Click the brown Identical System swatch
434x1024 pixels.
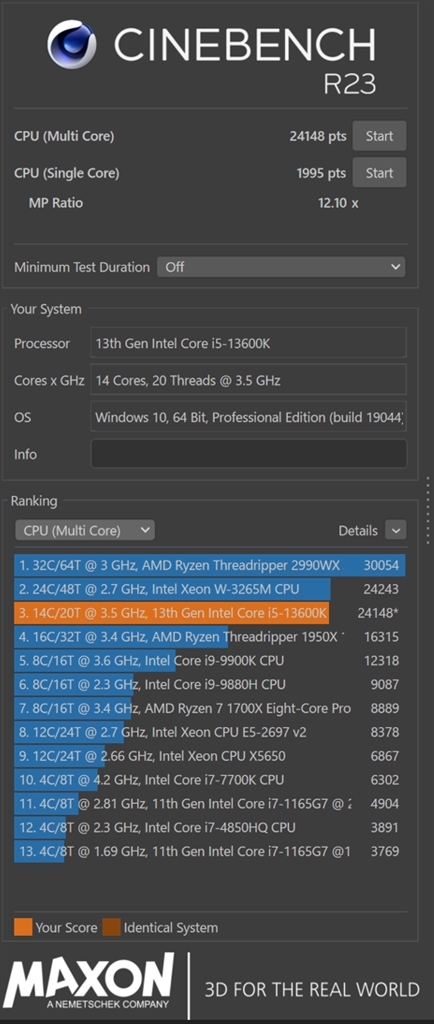pyautogui.click(x=111, y=927)
